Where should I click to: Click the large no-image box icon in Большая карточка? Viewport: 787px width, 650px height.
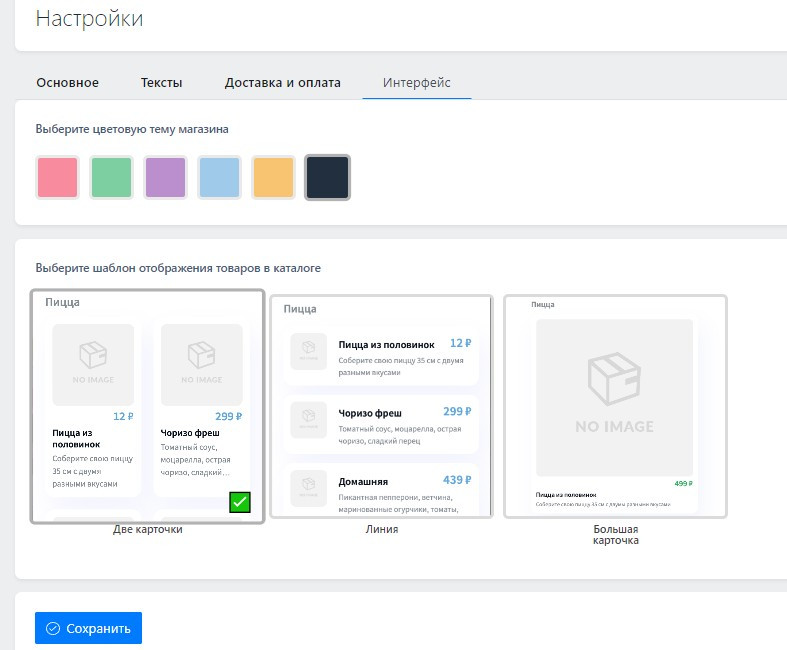point(614,386)
